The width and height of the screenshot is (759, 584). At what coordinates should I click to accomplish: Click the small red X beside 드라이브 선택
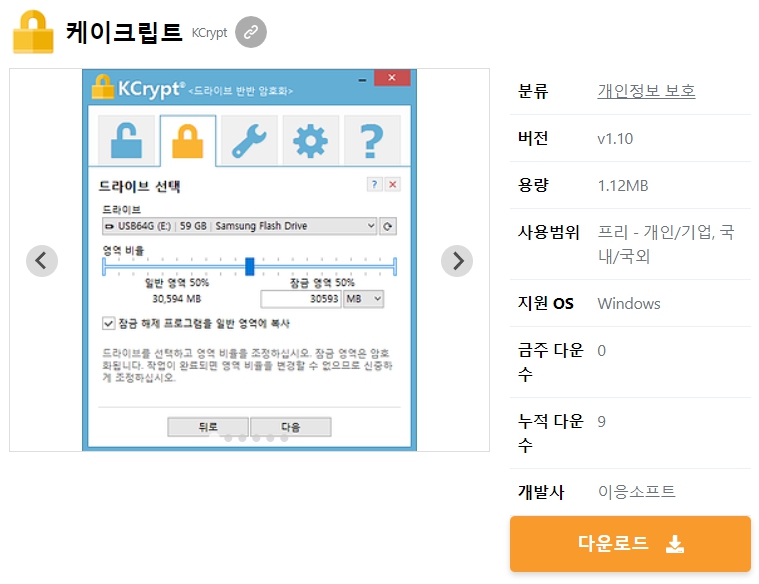coord(393,184)
